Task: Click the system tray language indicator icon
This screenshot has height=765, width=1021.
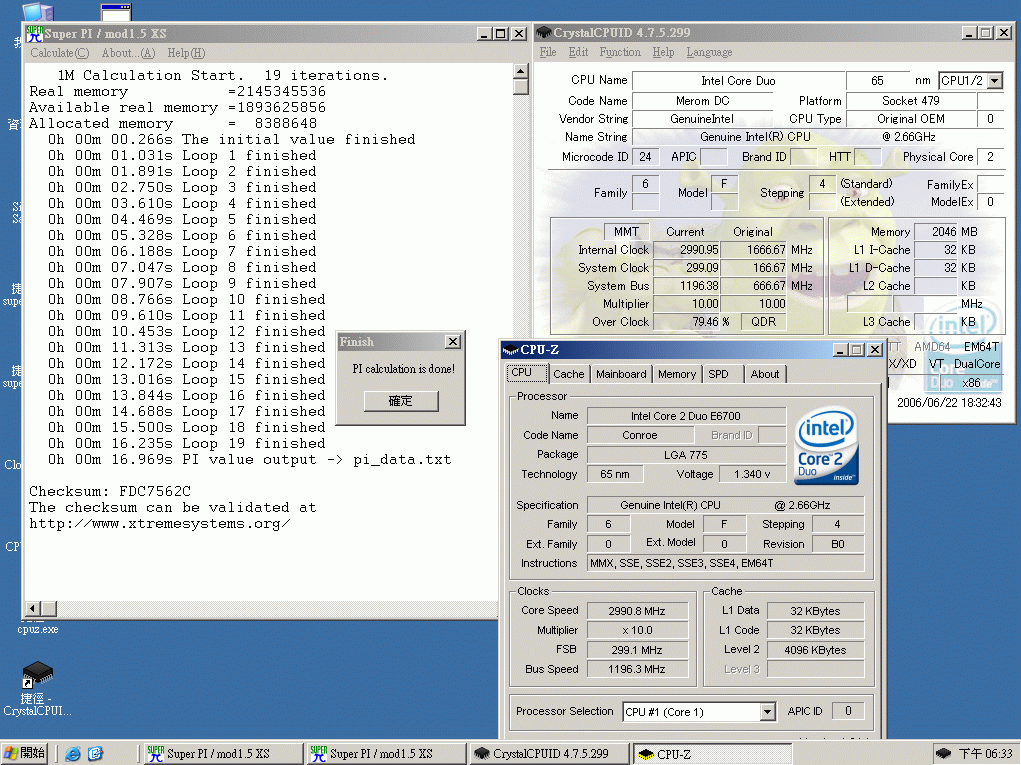Action: point(943,753)
